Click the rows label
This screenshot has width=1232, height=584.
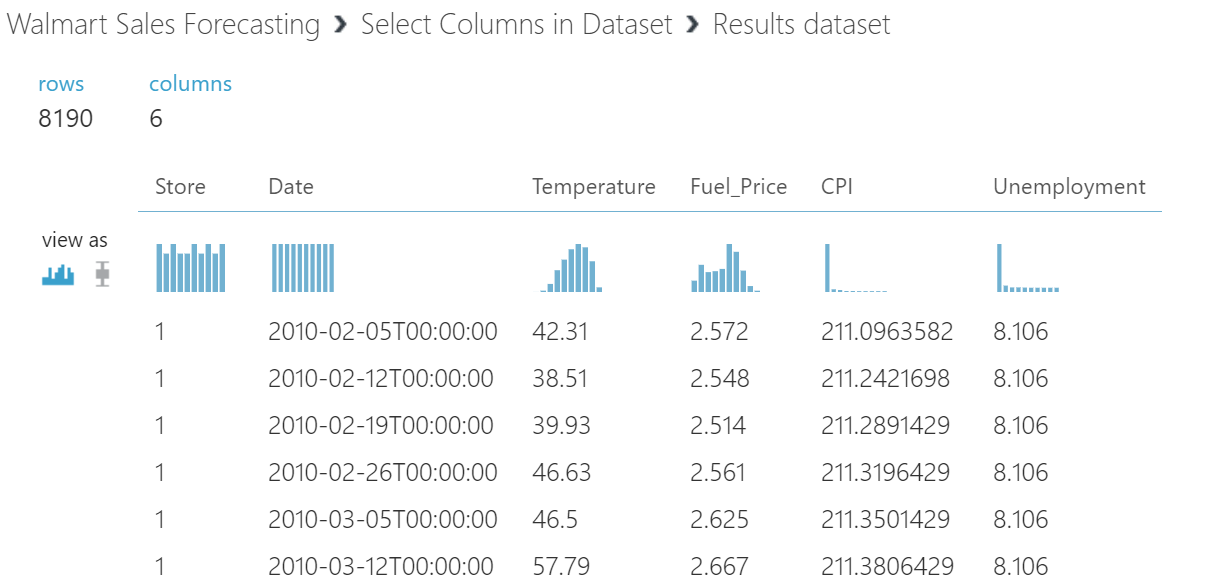(61, 84)
